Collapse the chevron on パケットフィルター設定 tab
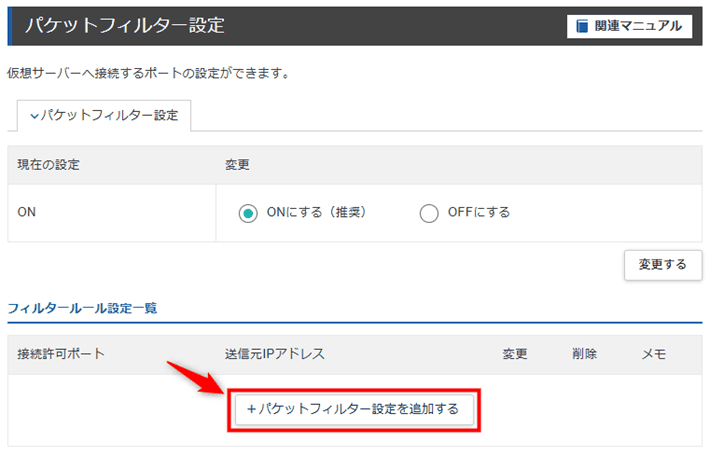 (34, 116)
